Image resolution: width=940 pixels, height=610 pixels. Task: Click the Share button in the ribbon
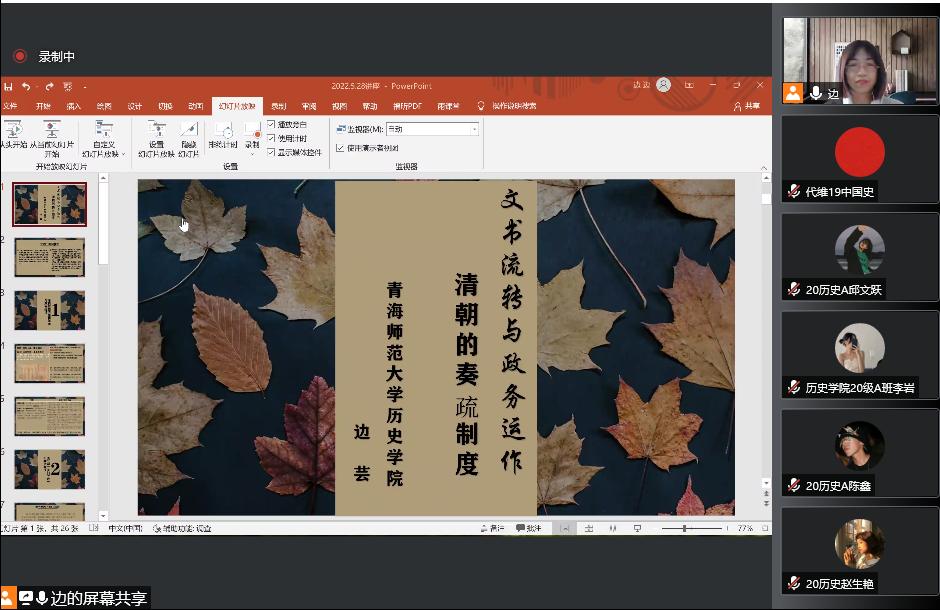tap(746, 106)
